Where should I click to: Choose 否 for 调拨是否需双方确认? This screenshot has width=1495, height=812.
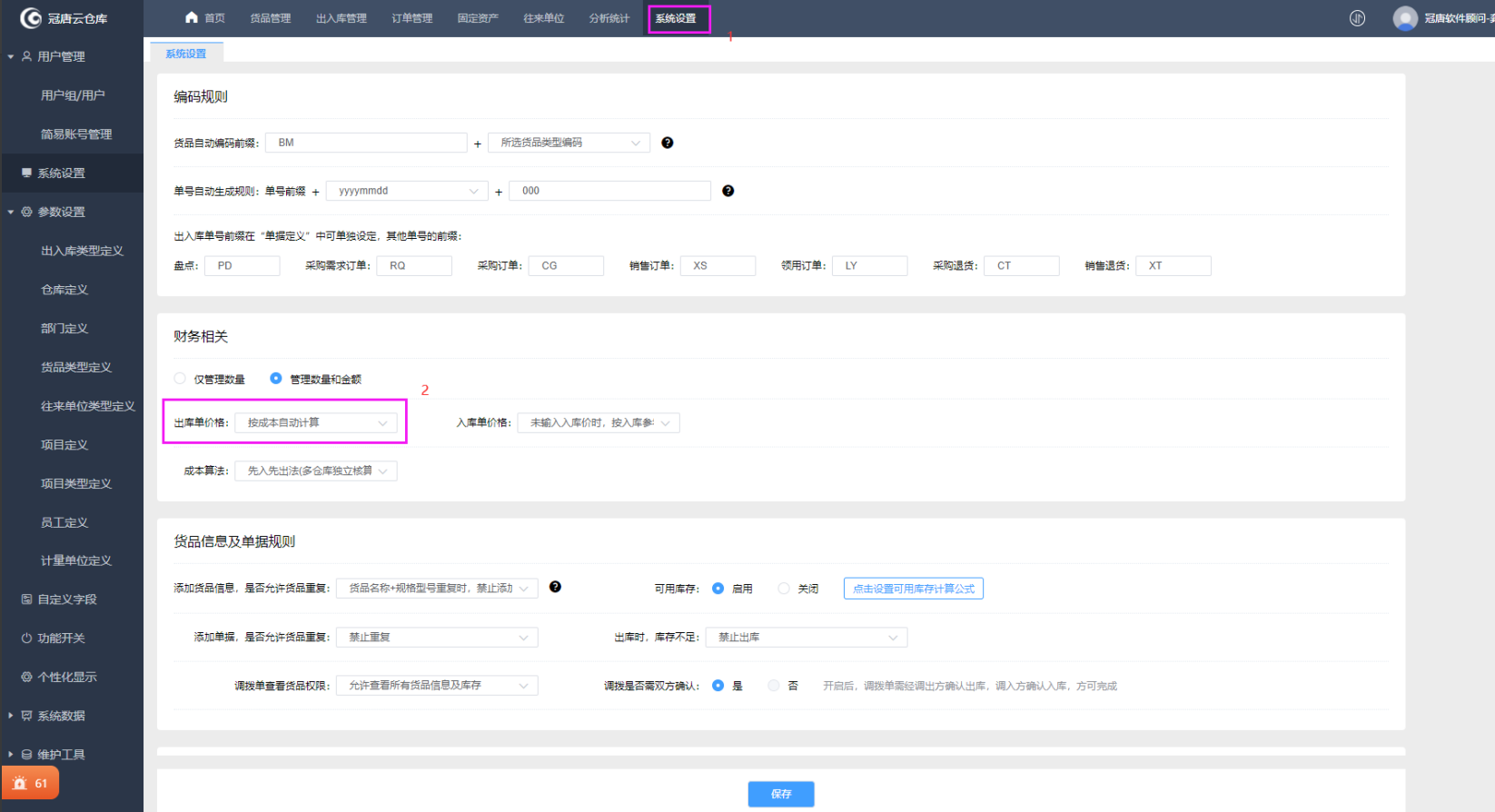(x=774, y=686)
